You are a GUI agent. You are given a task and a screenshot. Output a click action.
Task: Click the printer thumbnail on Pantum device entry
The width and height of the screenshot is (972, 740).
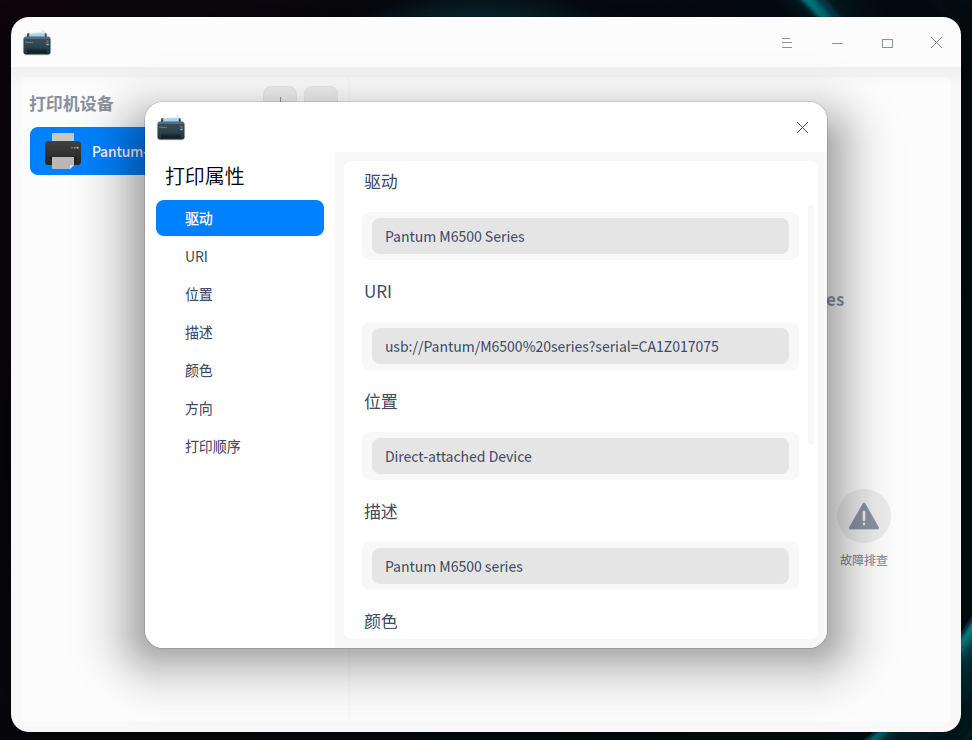pos(64,151)
